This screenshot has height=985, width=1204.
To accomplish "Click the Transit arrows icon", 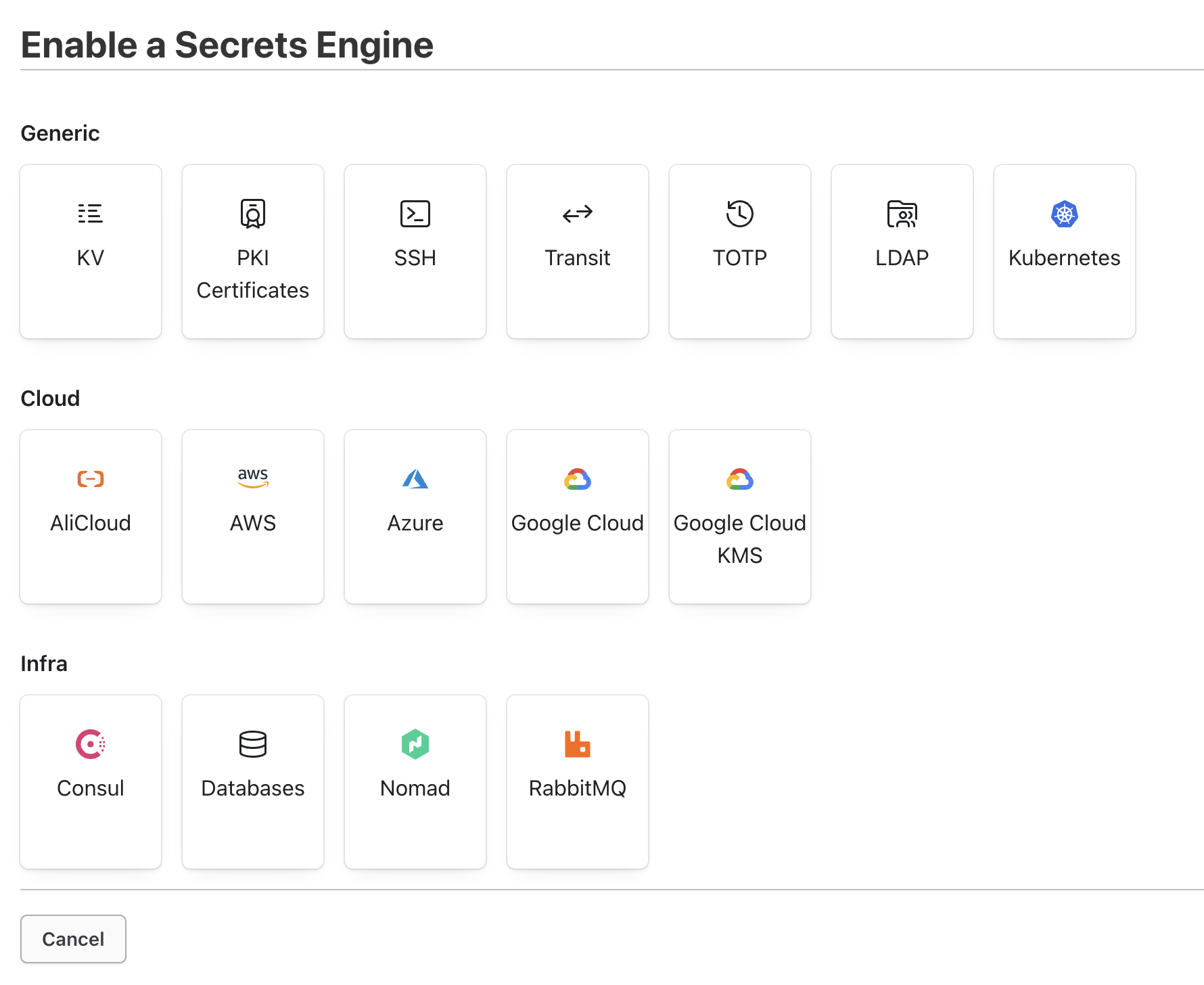I will click(577, 213).
